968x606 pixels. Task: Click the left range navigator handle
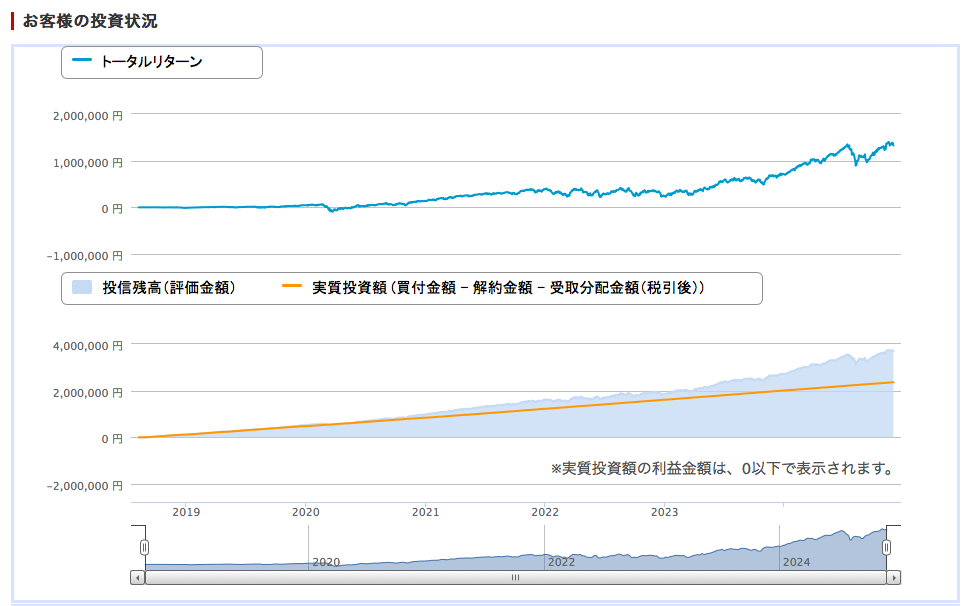point(144,547)
